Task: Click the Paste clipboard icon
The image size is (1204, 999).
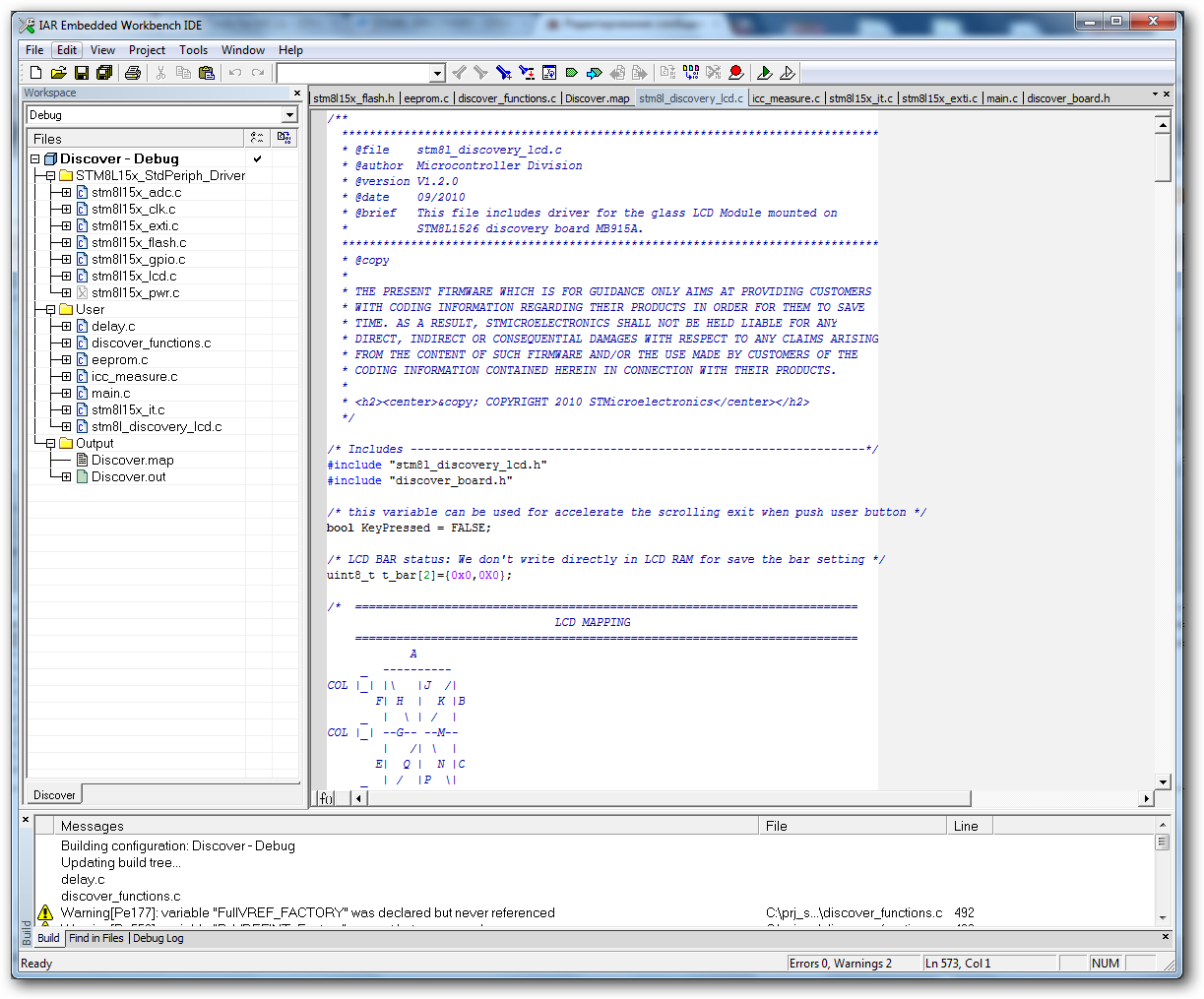Action: coord(206,73)
